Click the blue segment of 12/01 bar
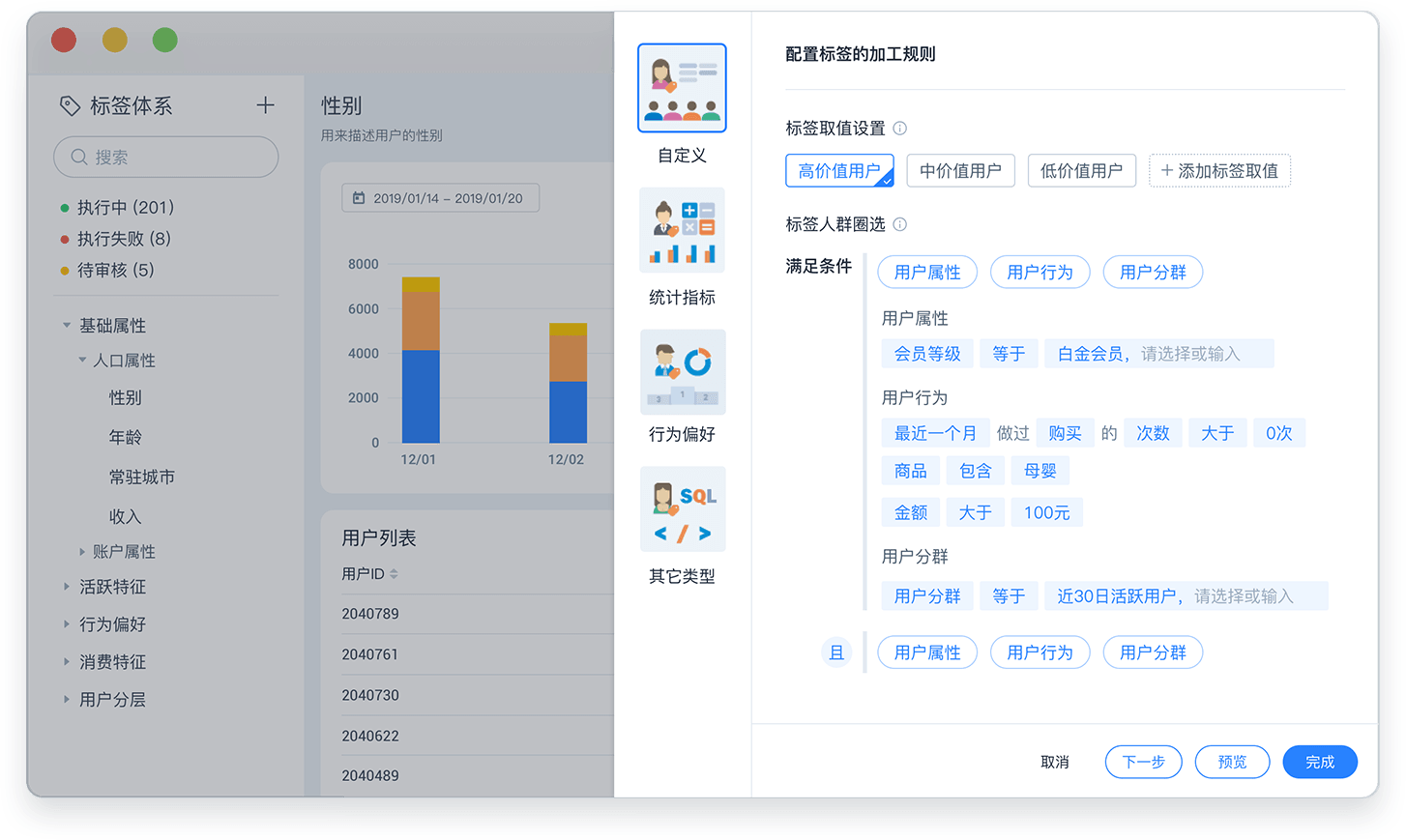 coord(420,396)
